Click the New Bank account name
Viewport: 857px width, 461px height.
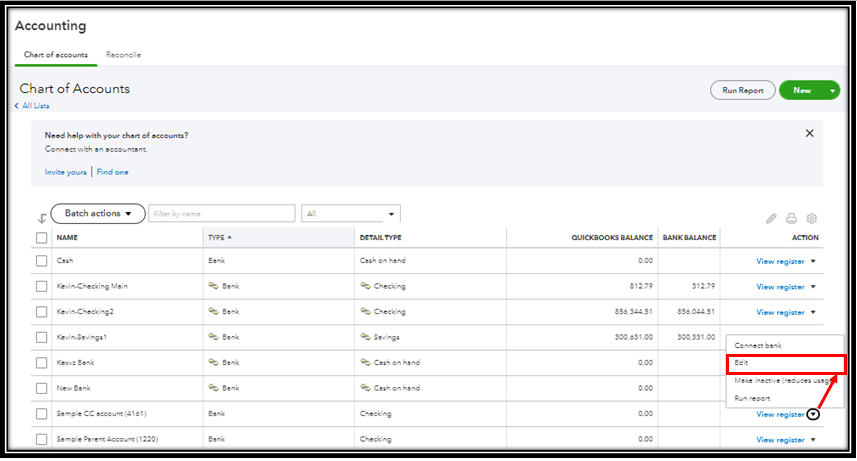click(74, 388)
